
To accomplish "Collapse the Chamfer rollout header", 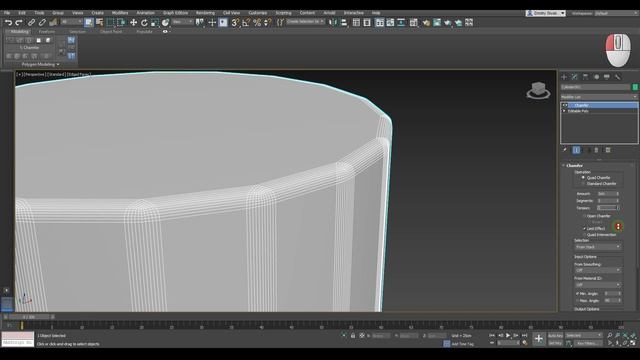I will pyautogui.click(x=575, y=165).
